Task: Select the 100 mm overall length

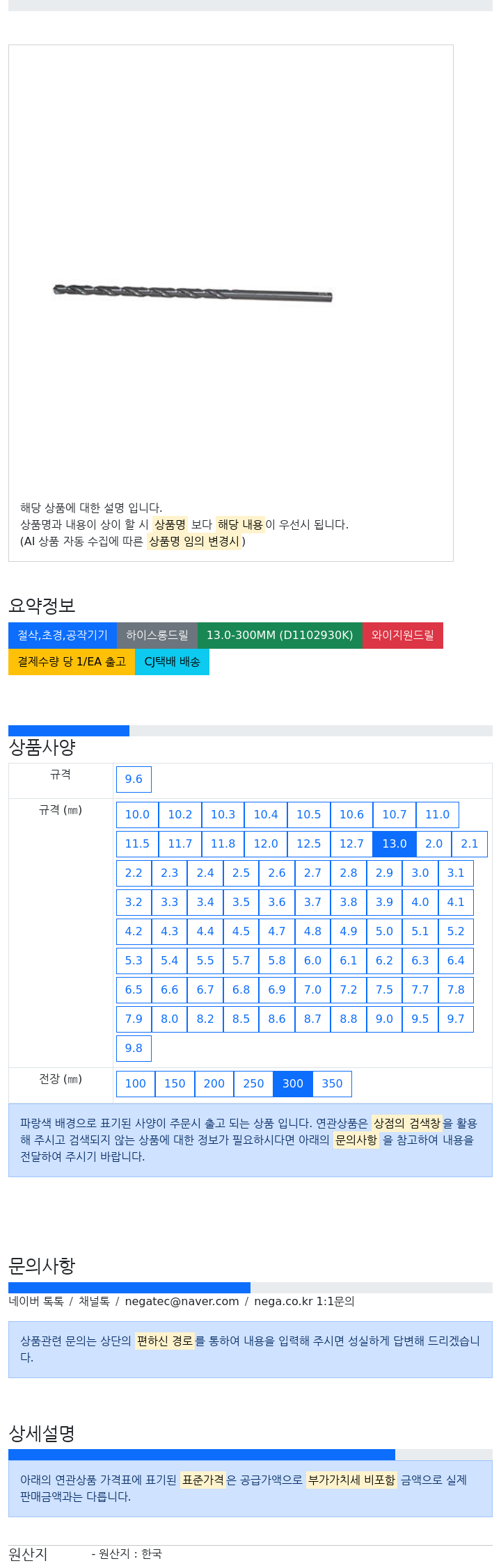Action: 136,1084
